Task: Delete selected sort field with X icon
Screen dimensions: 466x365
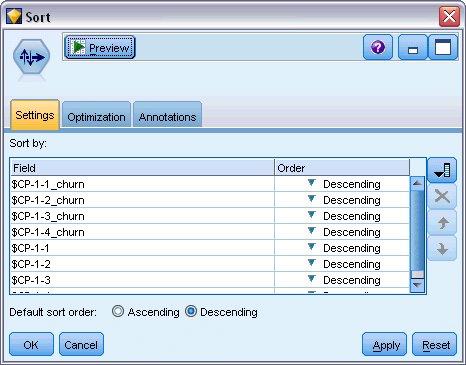Action: point(442,196)
